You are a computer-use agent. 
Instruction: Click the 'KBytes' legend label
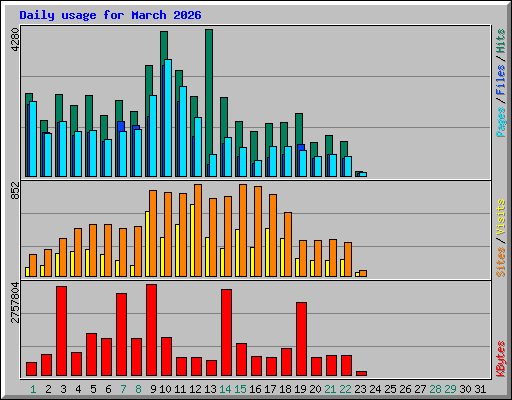click(x=501, y=359)
